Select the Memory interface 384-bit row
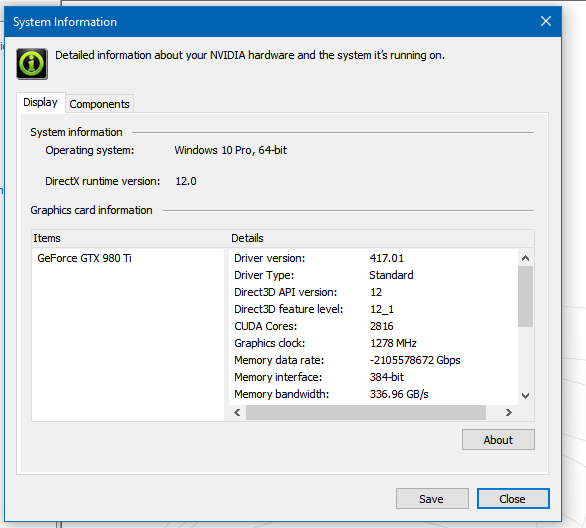This screenshot has width=586, height=528. point(373,377)
